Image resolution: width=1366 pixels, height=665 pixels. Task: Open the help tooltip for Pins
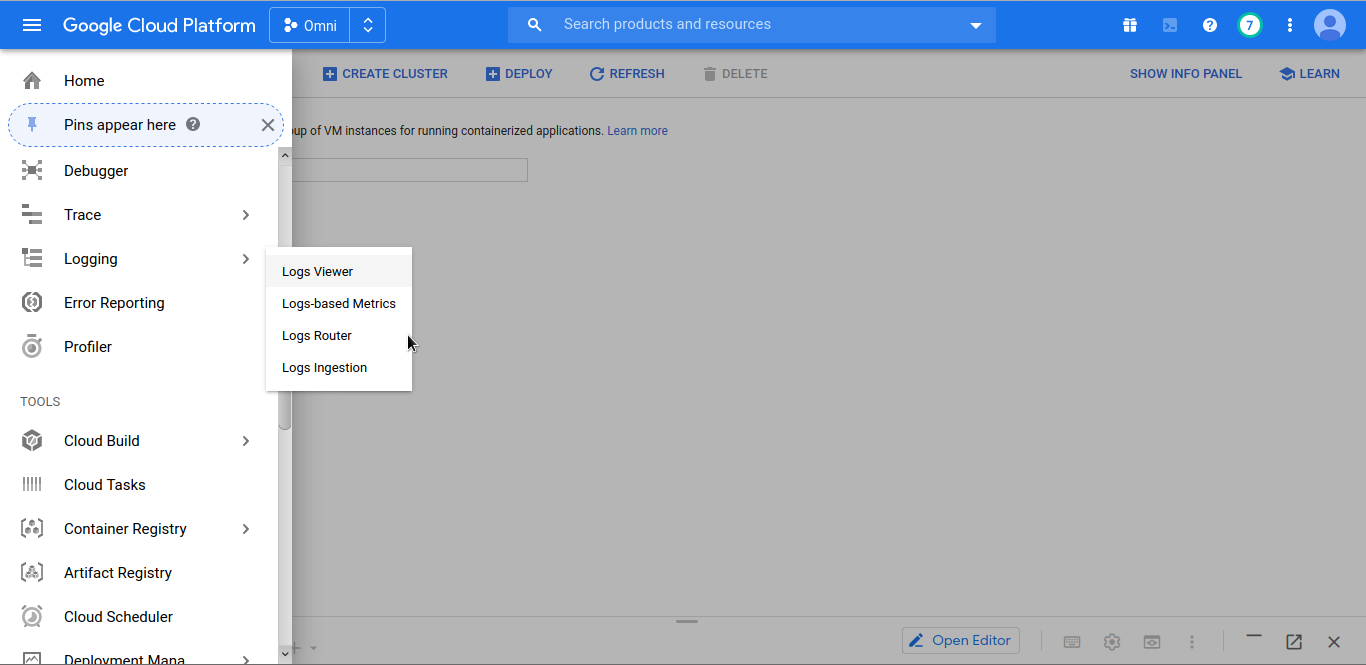[193, 125]
